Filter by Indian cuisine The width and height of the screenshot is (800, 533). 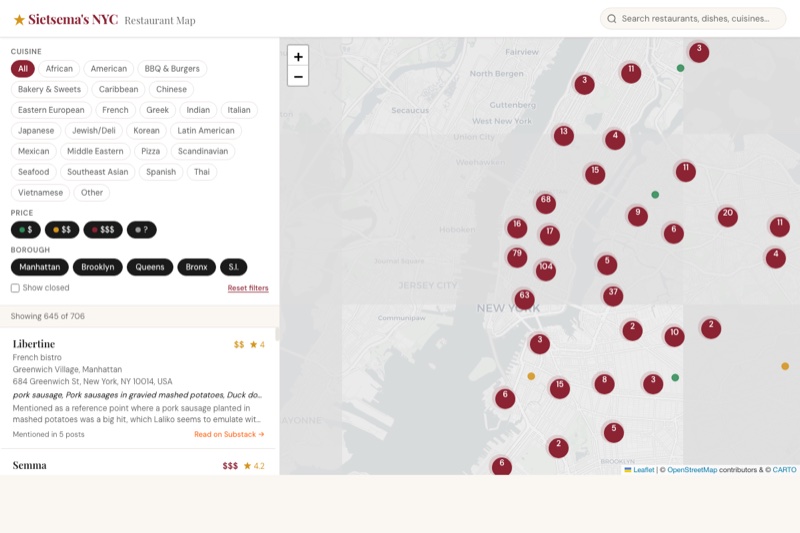(x=198, y=110)
